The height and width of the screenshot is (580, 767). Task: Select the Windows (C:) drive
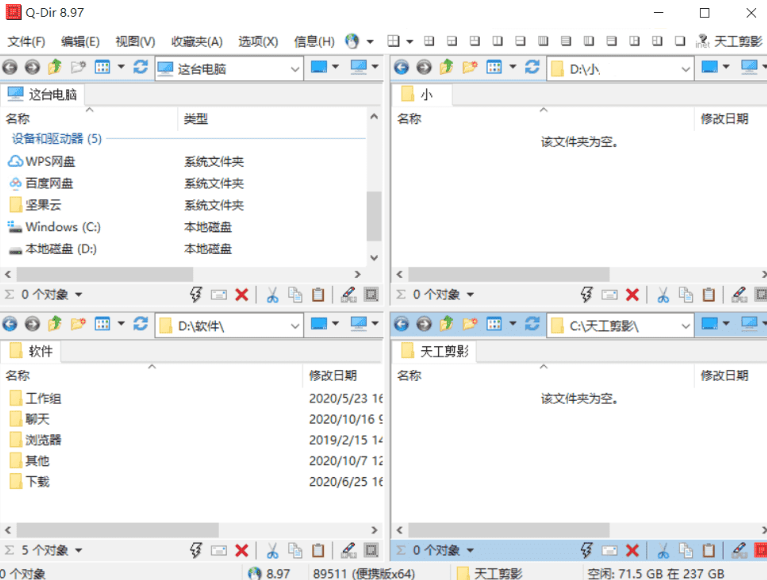pyautogui.click(x=54, y=227)
